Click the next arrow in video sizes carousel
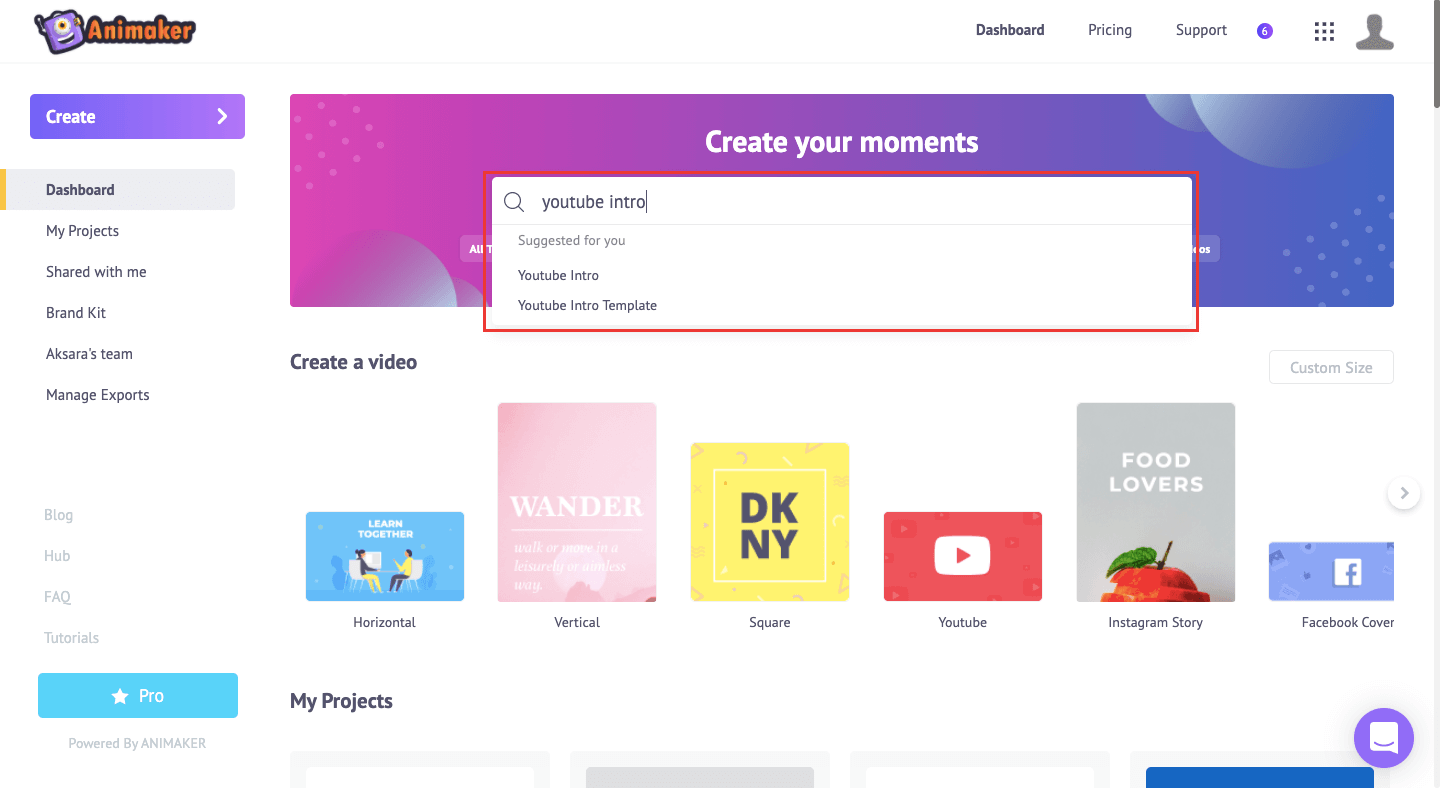 [x=1404, y=493]
